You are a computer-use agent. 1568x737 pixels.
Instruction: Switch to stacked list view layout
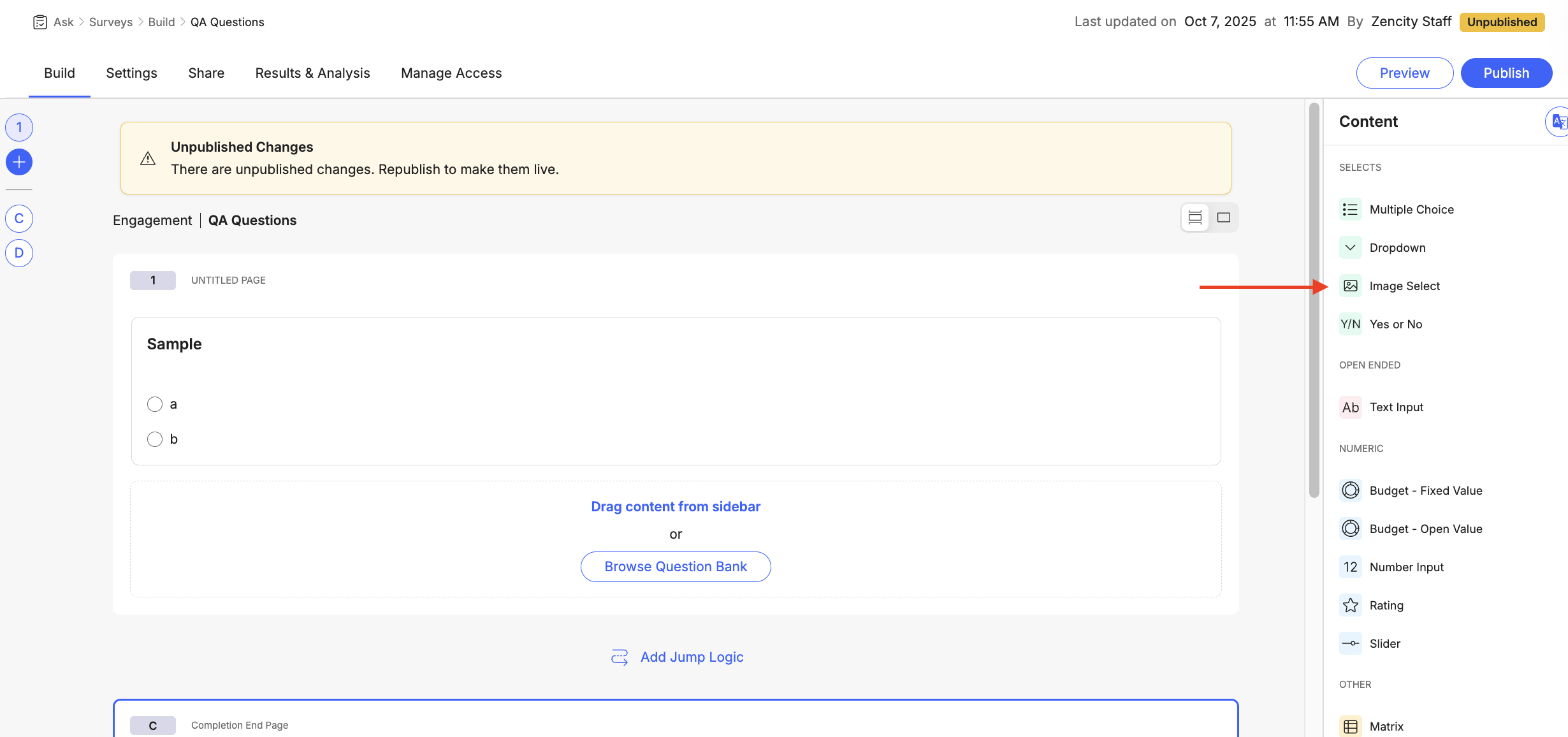pos(1195,218)
